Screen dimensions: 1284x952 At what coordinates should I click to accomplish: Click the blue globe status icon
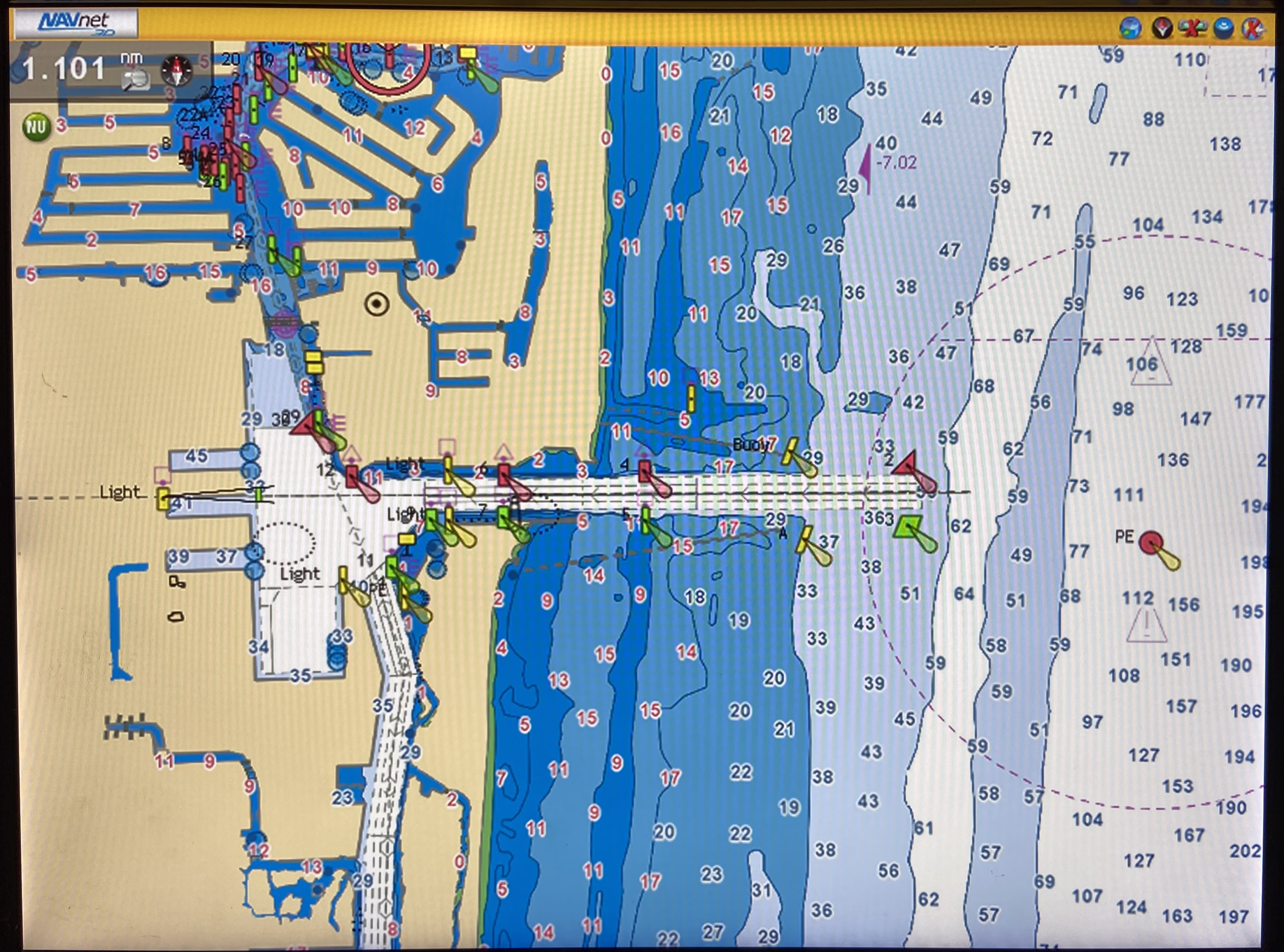[x=1131, y=28]
